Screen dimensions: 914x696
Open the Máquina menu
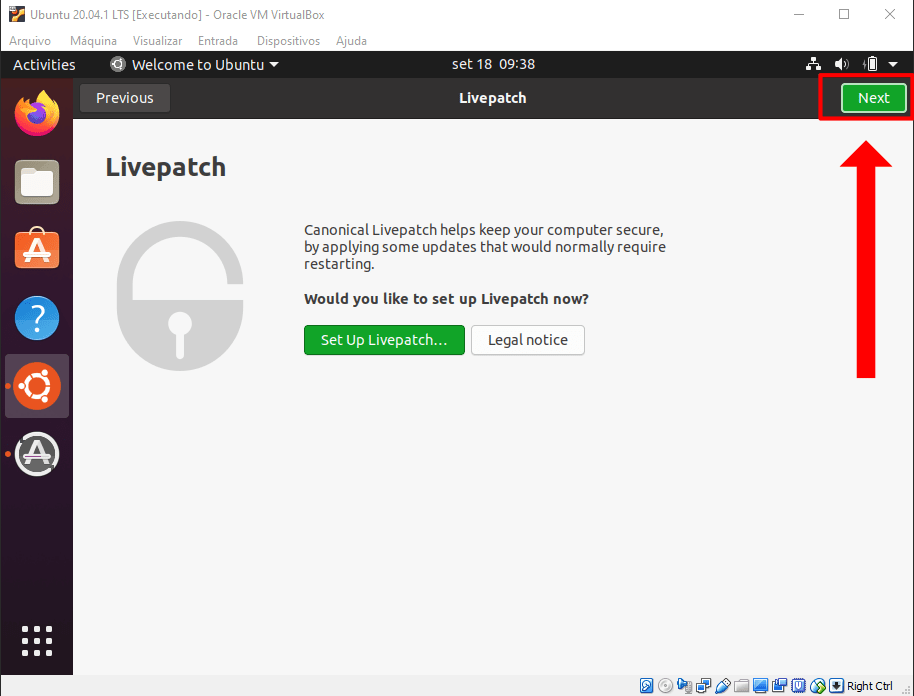click(x=93, y=41)
